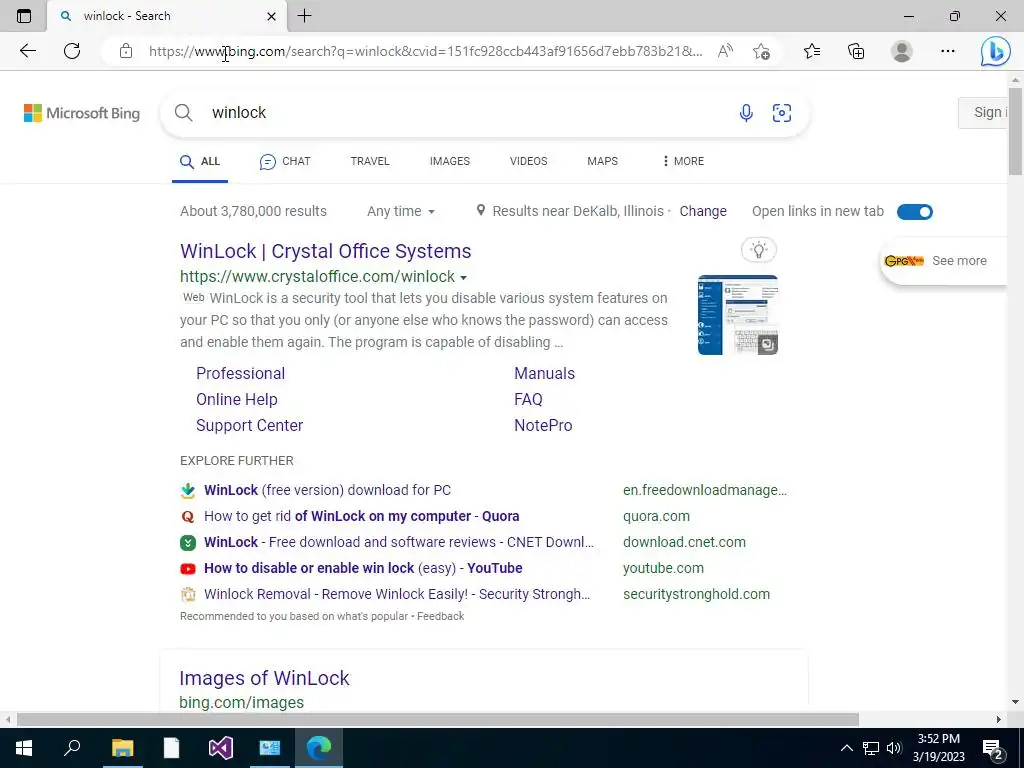Open the FAQ sitelink
The width and height of the screenshot is (1024, 768).
coord(528,400)
